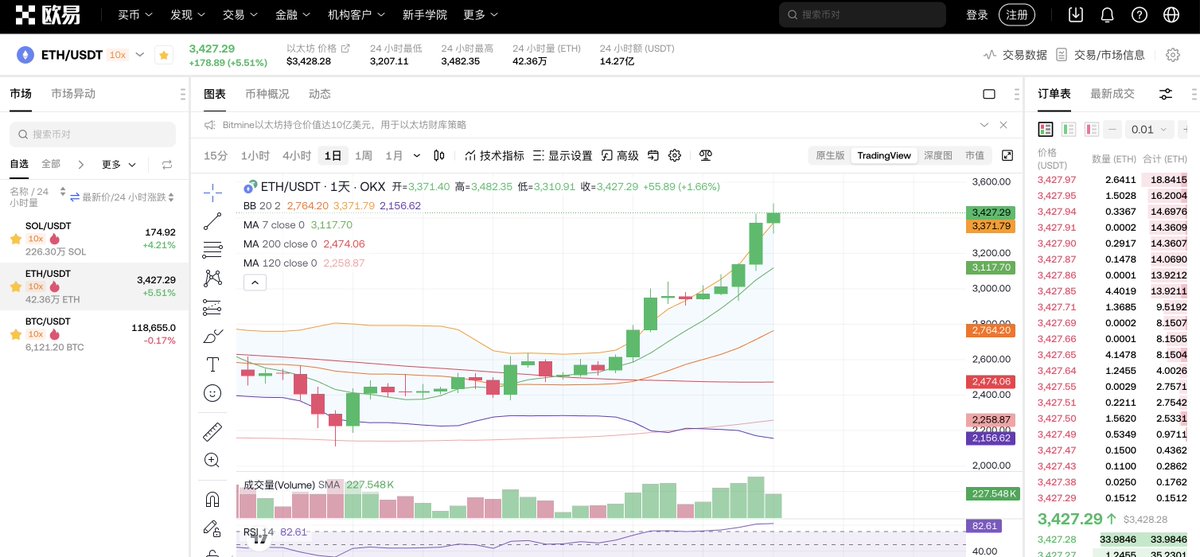
Task: Switch to the 最新成交 tab
Action: [x=1112, y=94]
